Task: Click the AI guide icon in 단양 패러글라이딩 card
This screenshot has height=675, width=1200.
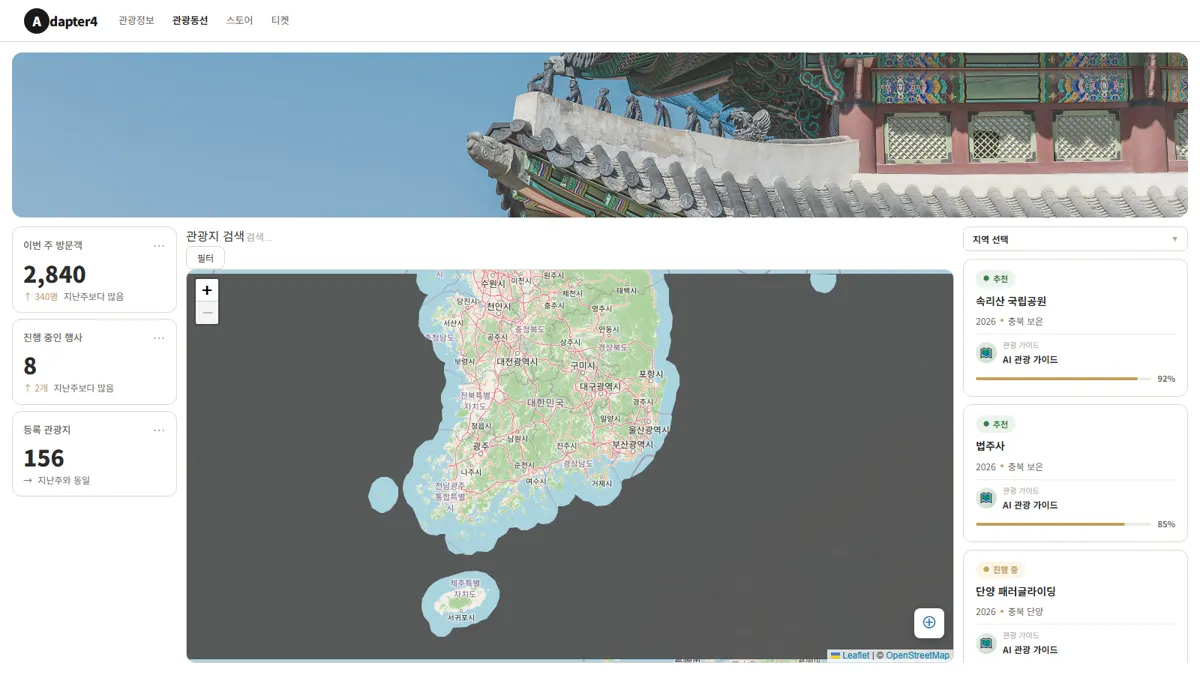Action: click(986, 643)
